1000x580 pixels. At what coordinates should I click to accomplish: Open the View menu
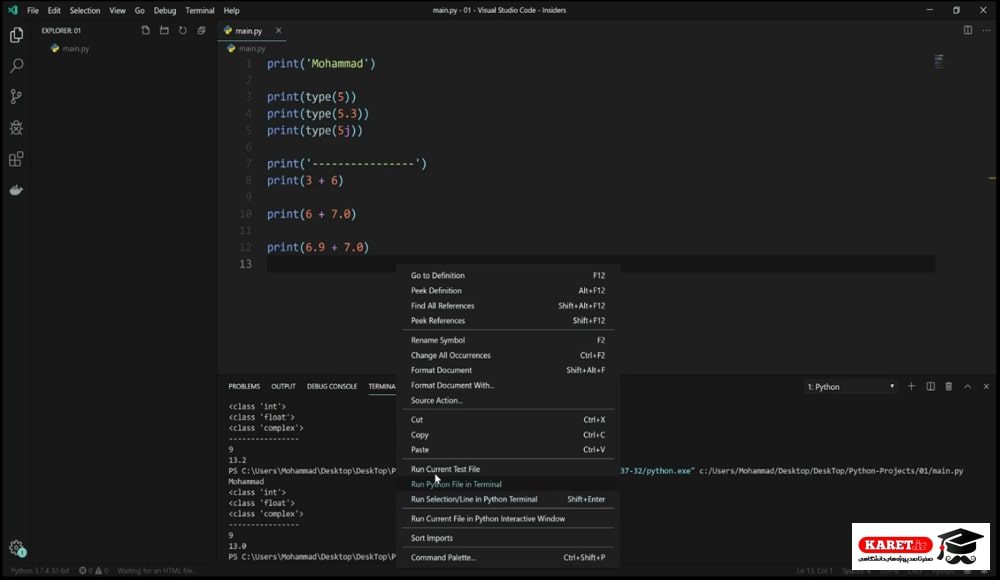117,10
